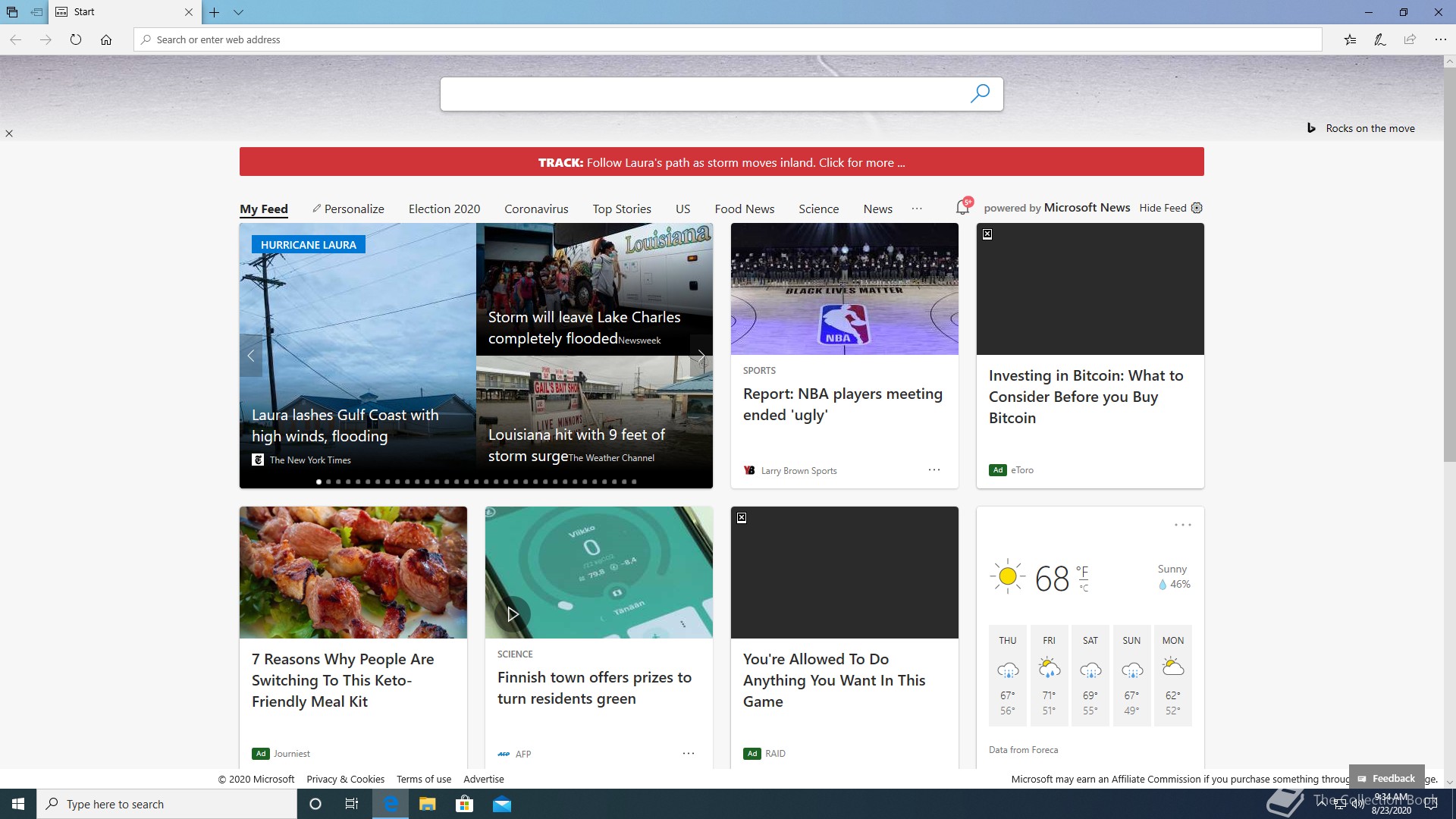Show tab previews chevron
This screenshot has height=819, width=1456.
238,12
